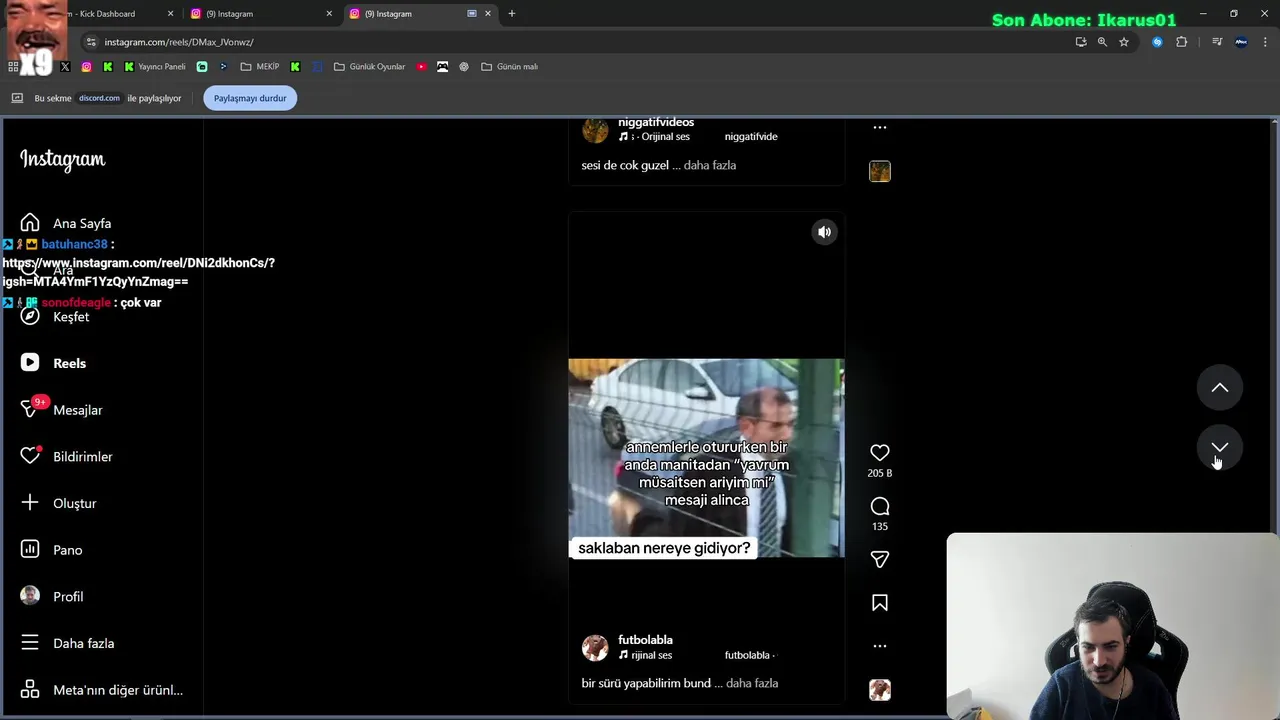The width and height of the screenshot is (1280, 720).
Task: Click install app icon in address bar
Action: coord(1081,42)
